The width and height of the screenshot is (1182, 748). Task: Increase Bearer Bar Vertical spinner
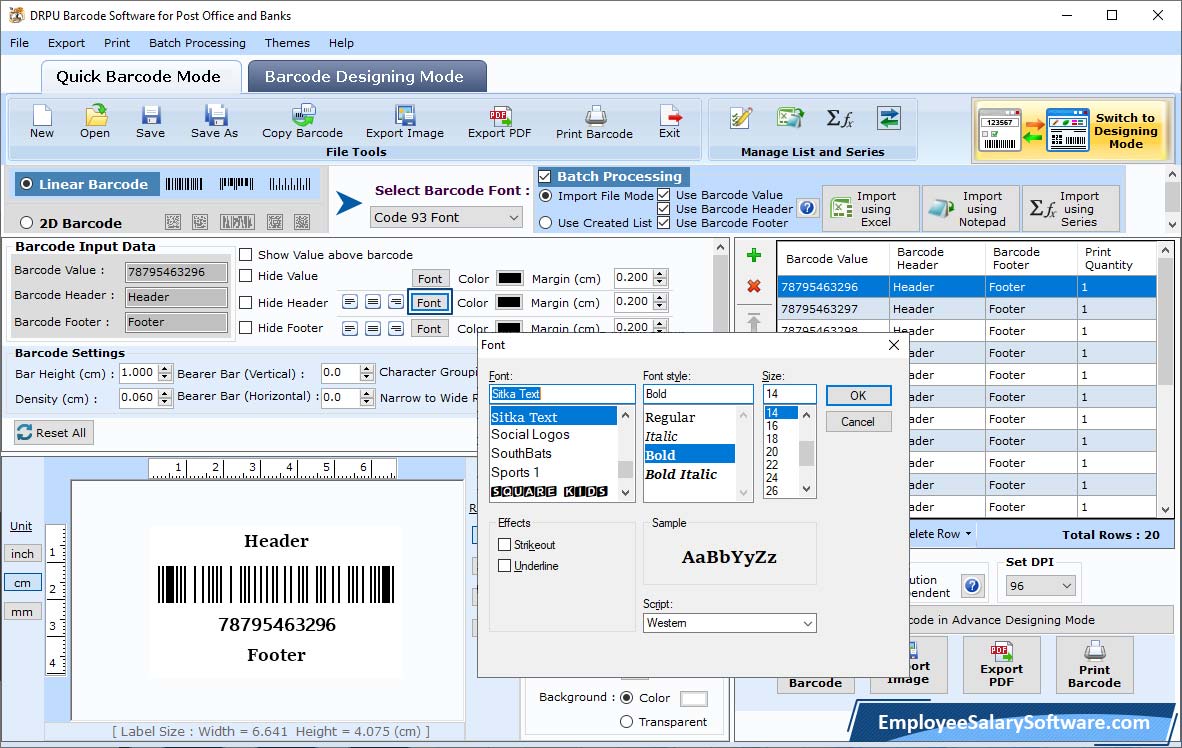[366, 368]
